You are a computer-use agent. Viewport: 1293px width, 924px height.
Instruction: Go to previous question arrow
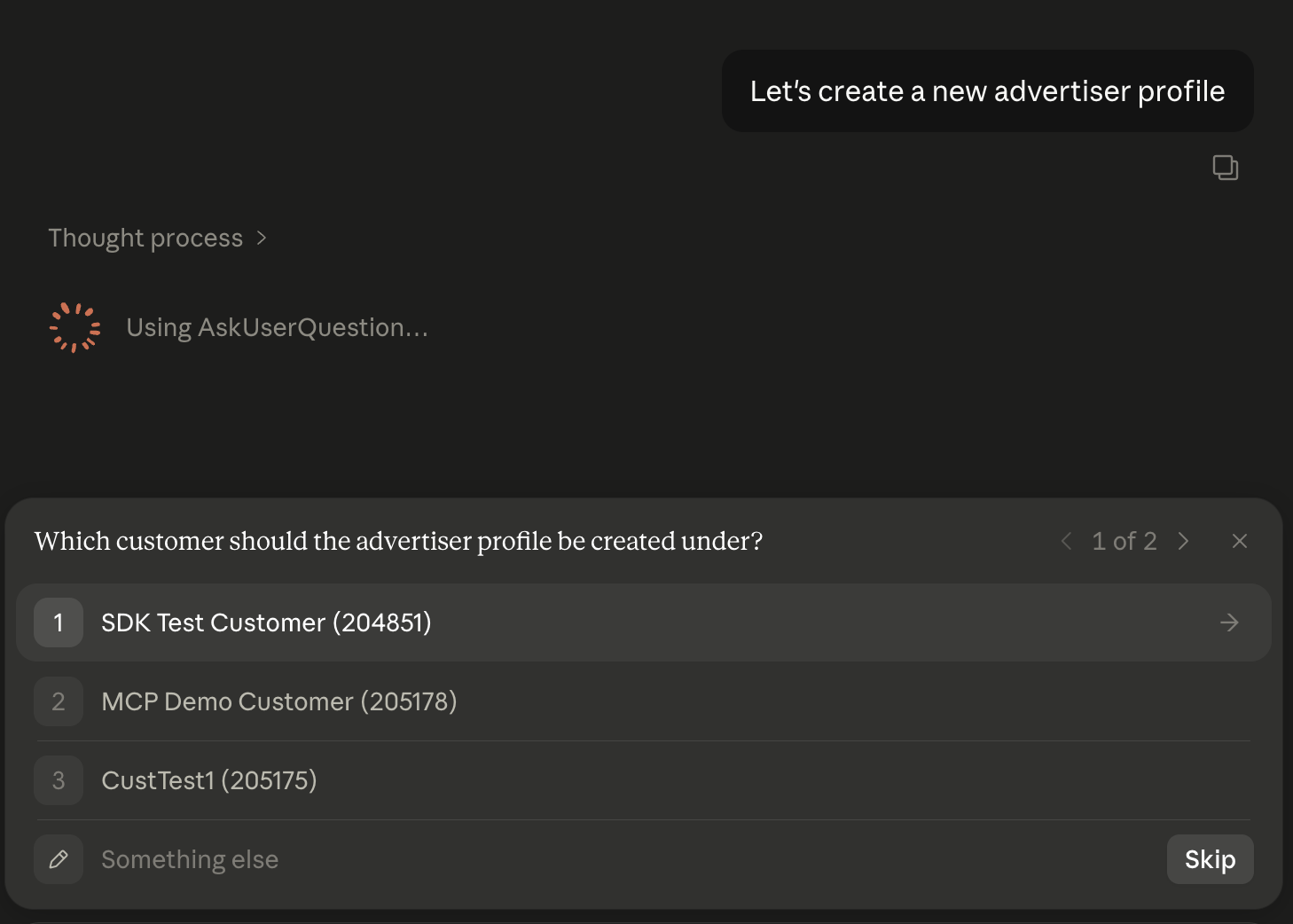tap(1066, 541)
